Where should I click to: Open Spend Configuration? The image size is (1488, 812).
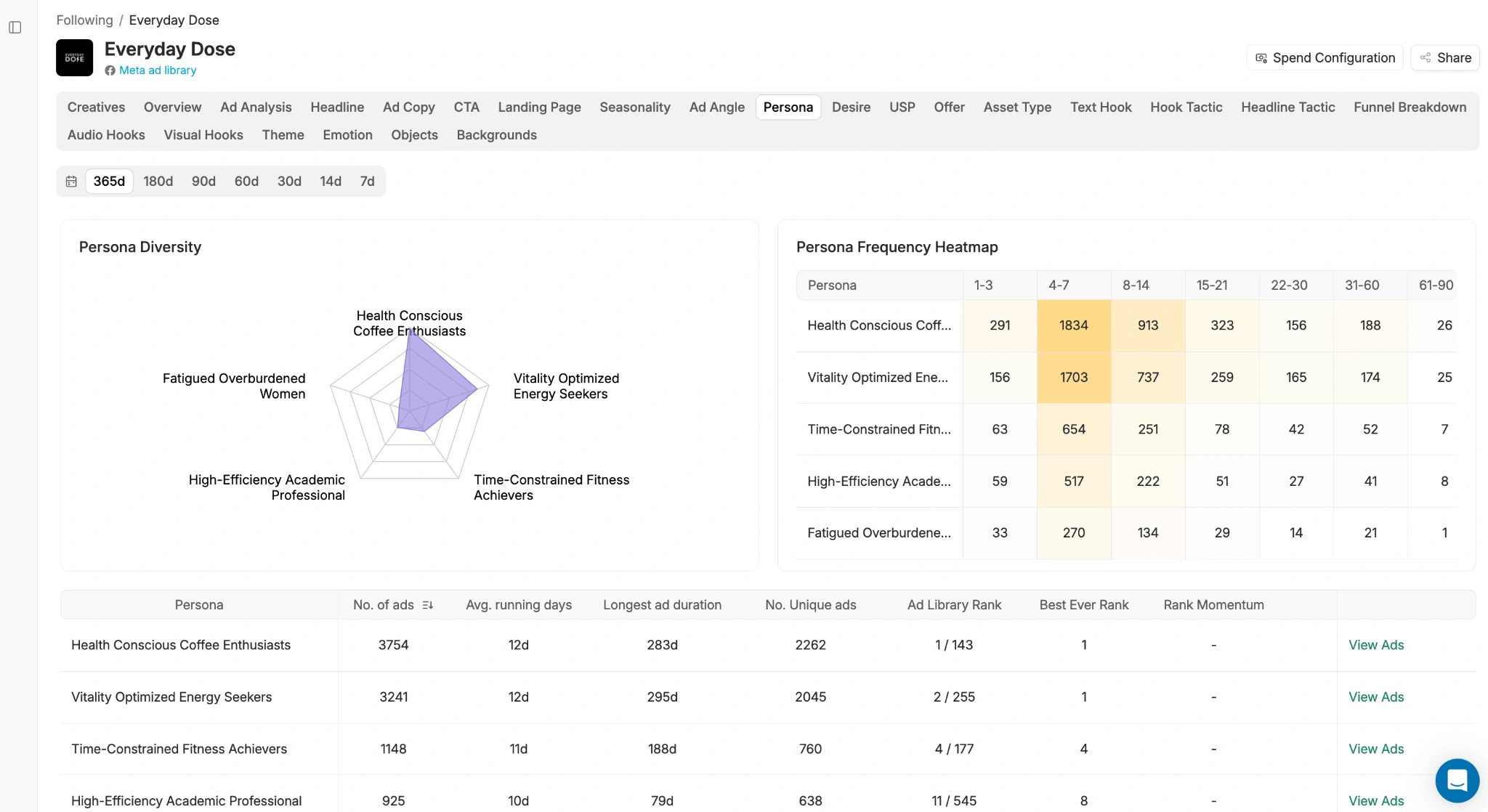tap(1325, 58)
